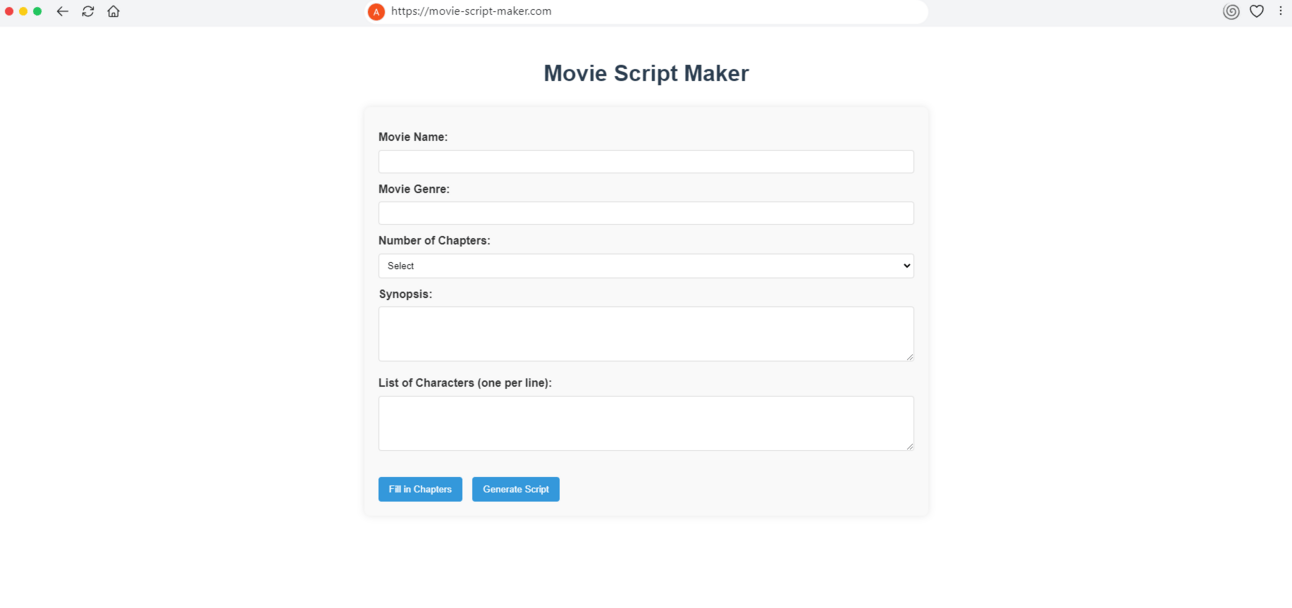1292x608 pixels.
Task: Click the Synopsis textarea resize handle
Action: point(909,356)
